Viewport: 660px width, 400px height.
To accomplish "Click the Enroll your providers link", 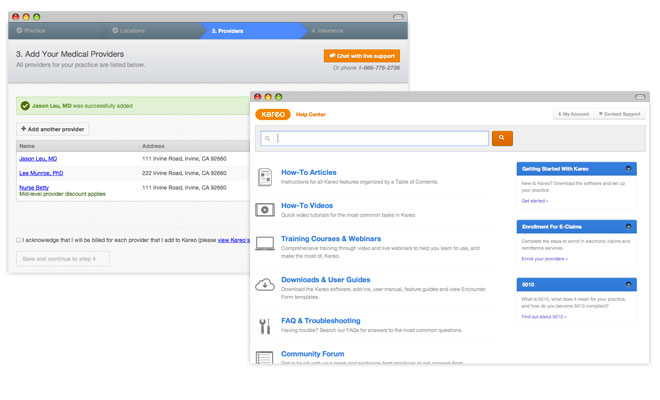I will [544, 259].
